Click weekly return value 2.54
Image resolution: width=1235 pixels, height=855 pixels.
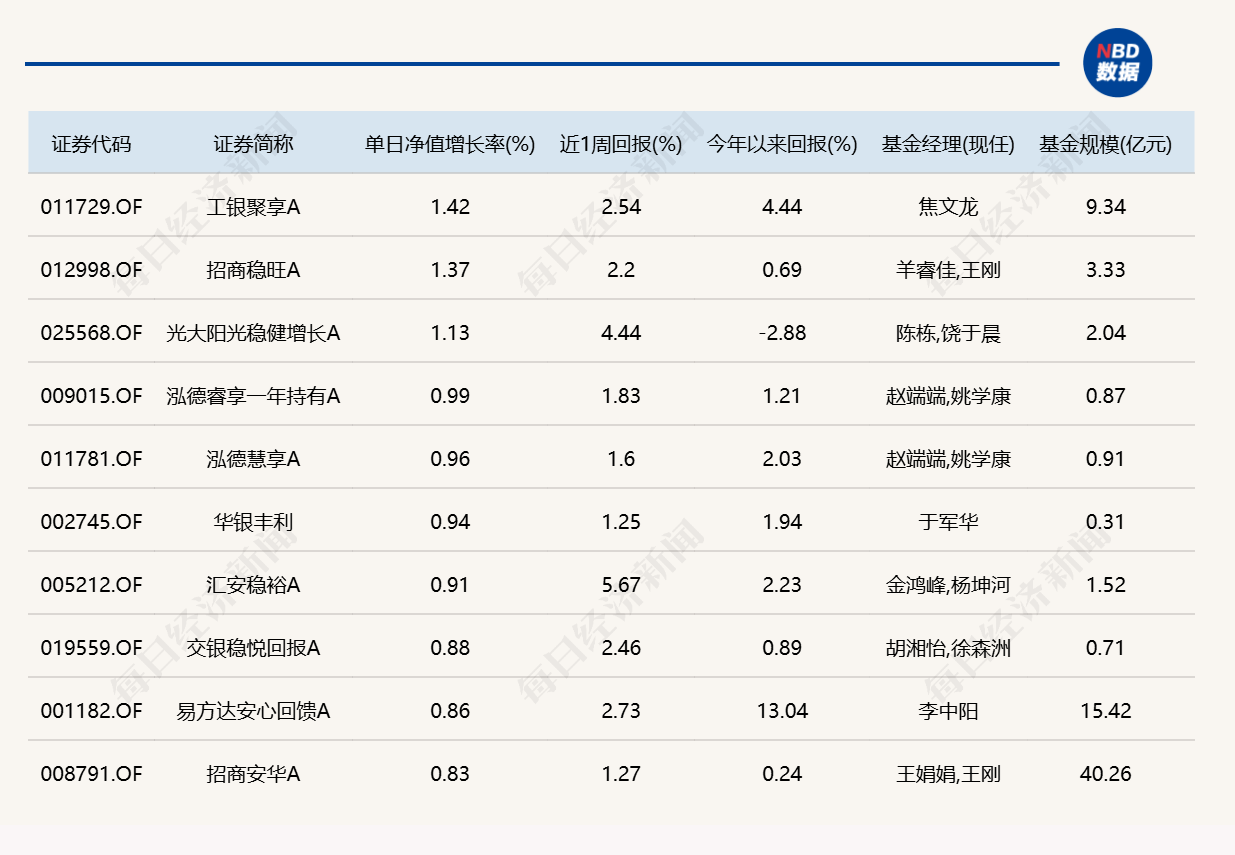click(621, 207)
